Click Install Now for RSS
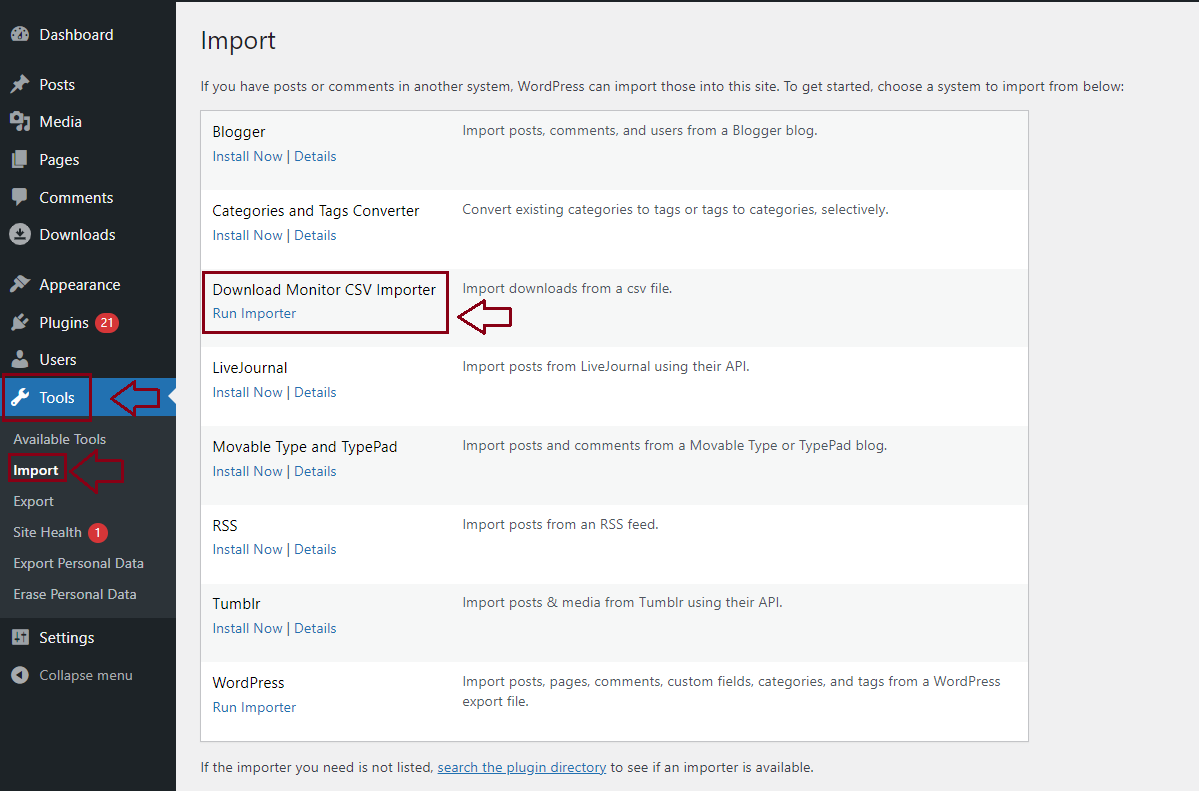The width and height of the screenshot is (1199, 791). [x=248, y=549]
